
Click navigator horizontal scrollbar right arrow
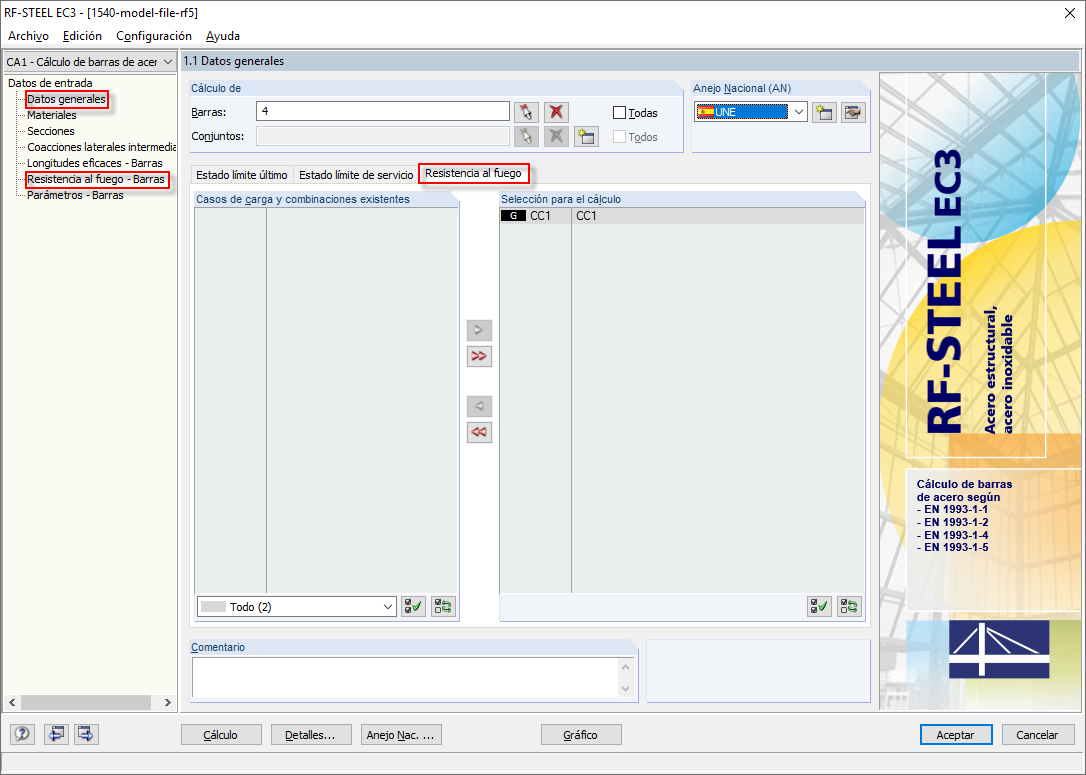(168, 702)
